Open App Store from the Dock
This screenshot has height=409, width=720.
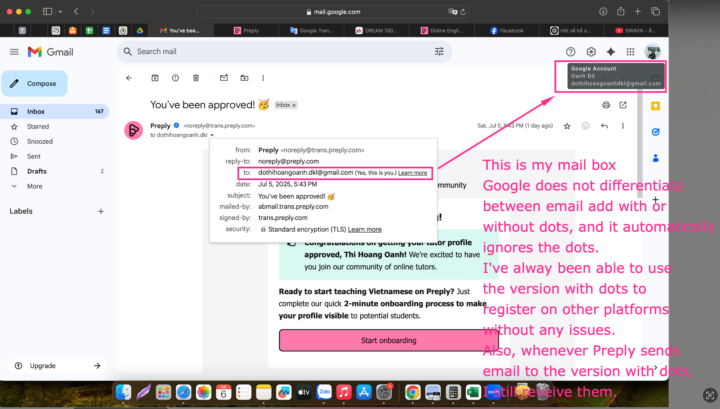[364, 392]
